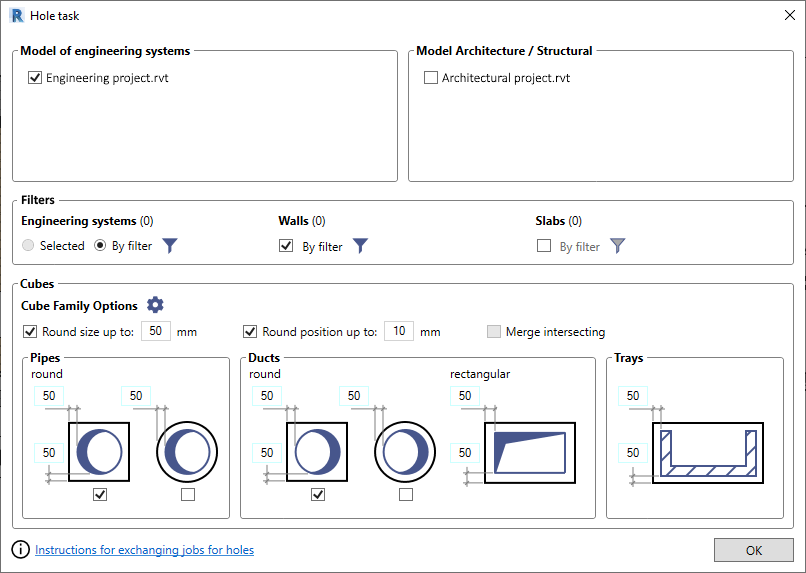
Task: Click the Round size value field
Action: 156,331
